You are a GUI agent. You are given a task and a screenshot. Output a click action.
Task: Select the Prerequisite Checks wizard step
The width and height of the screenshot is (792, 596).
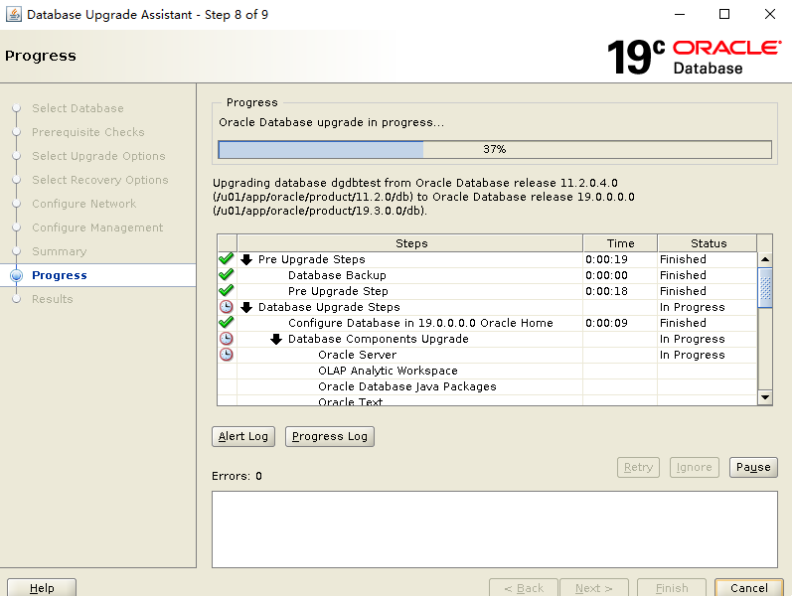(x=88, y=132)
